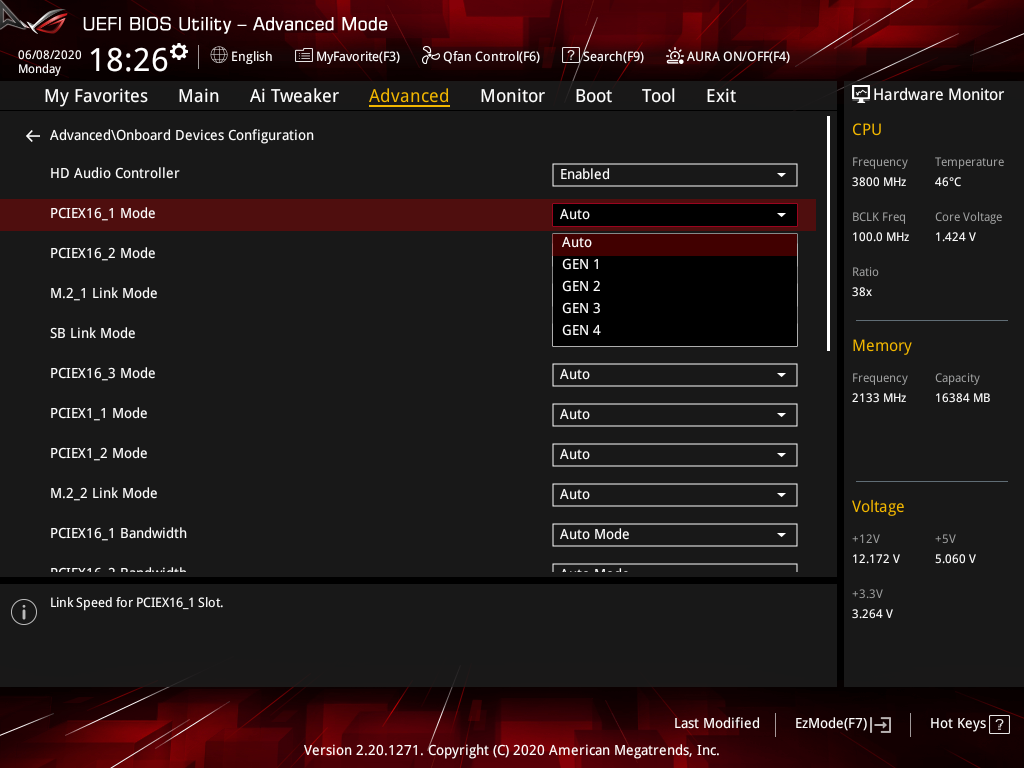The image size is (1024, 768).
Task: Click the 12.172 V reading
Action: [875, 559]
